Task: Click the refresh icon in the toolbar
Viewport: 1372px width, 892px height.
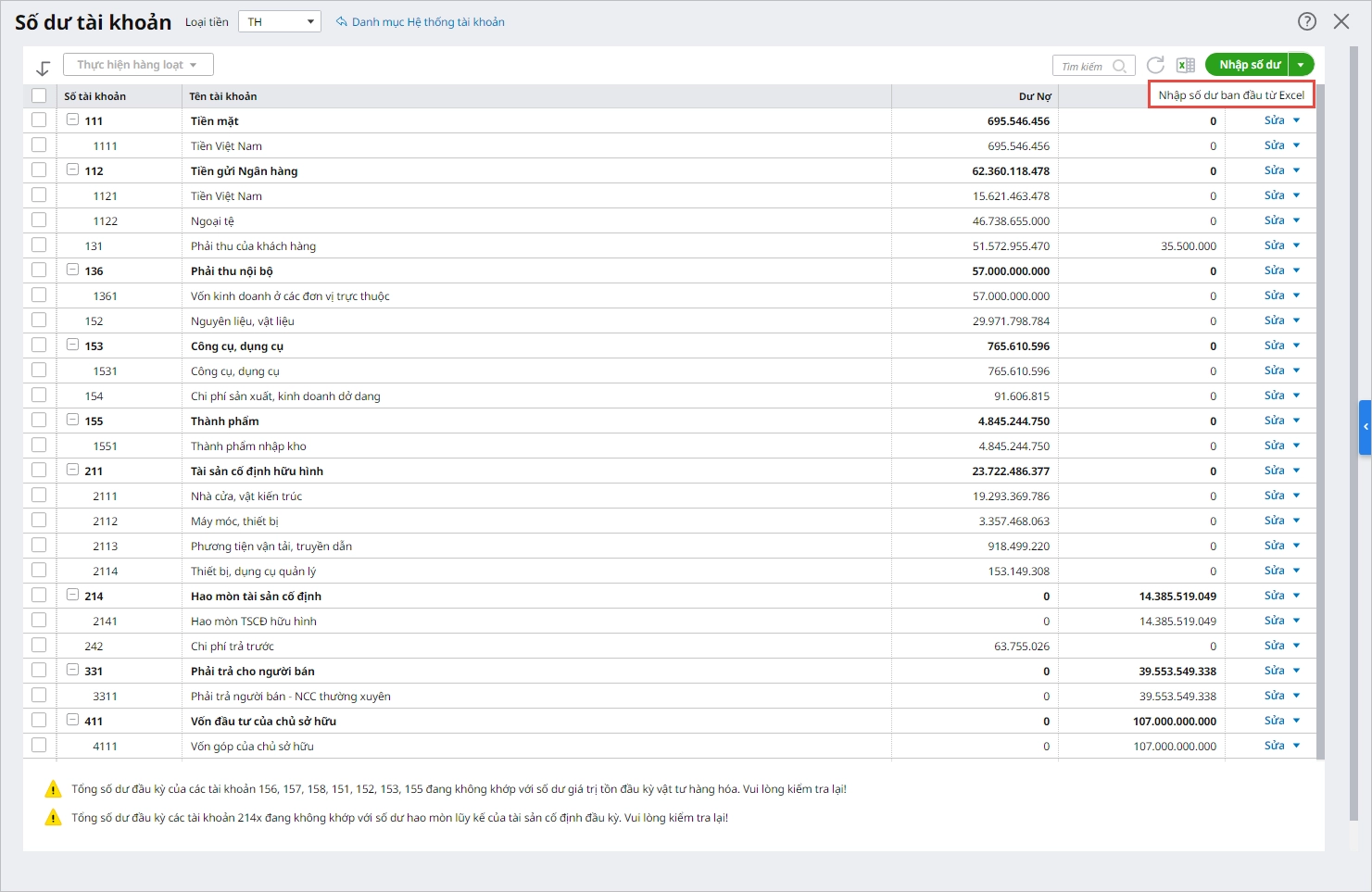Action: pyautogui.click(x=1155, y=65)
